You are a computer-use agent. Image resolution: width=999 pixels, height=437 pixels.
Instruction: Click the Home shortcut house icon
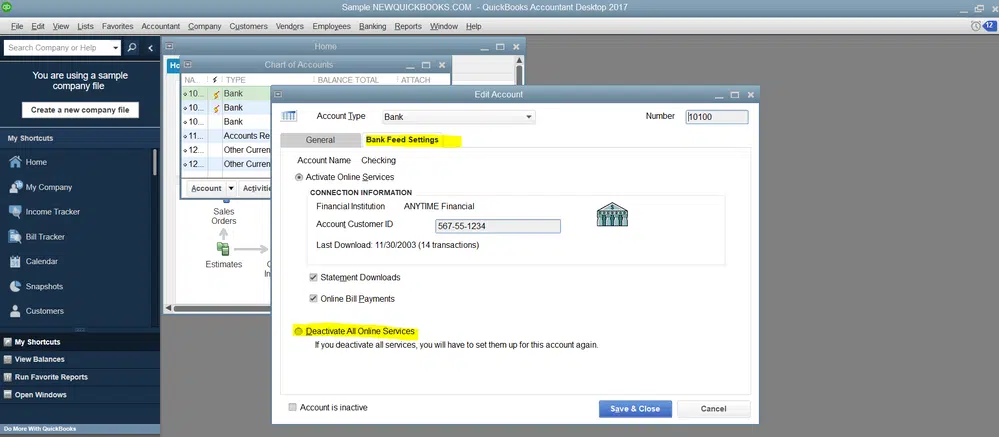[15, 162]
